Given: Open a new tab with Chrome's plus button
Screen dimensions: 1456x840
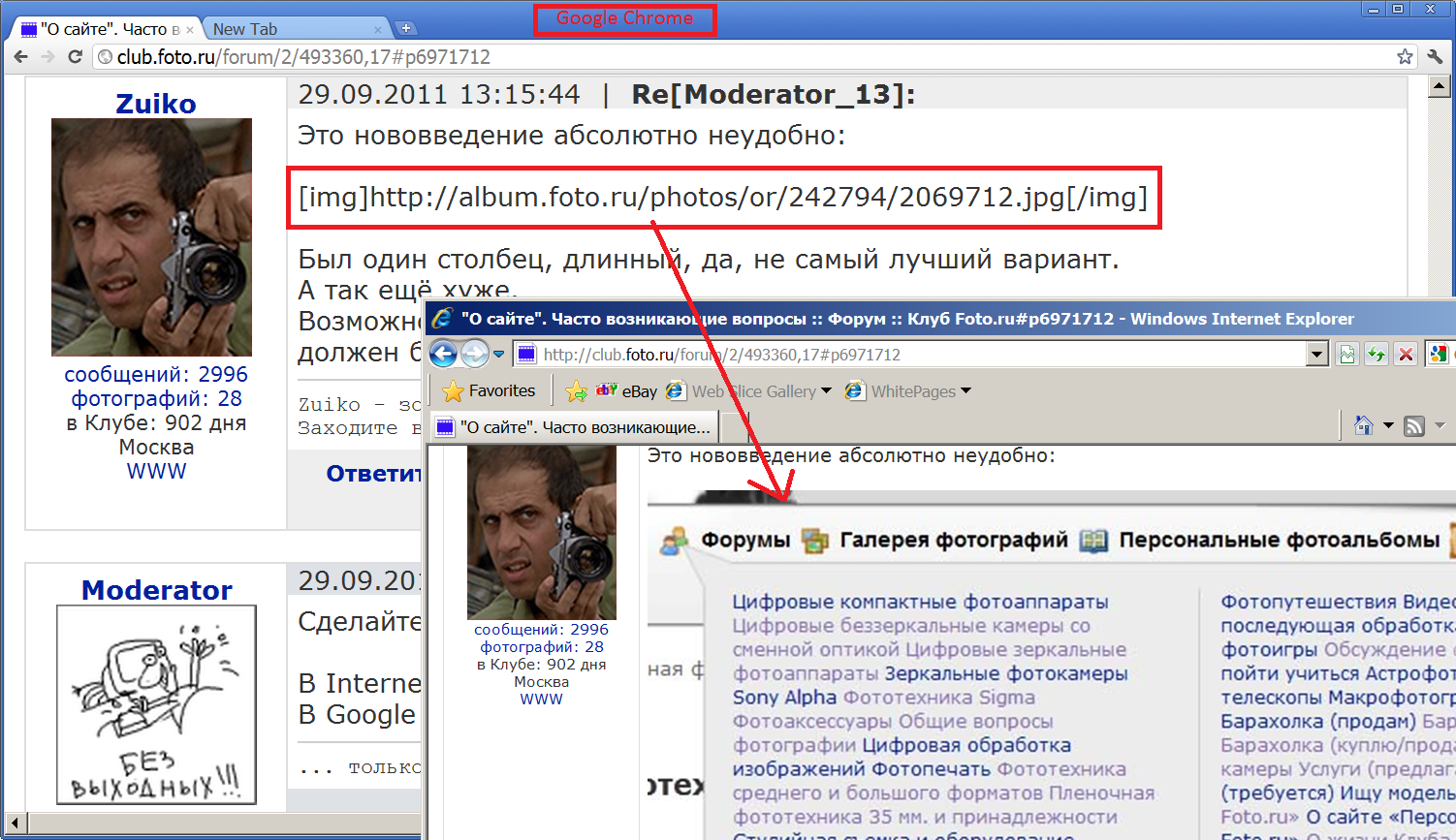Looking at the screenshot, I should (x=406, y=28).
